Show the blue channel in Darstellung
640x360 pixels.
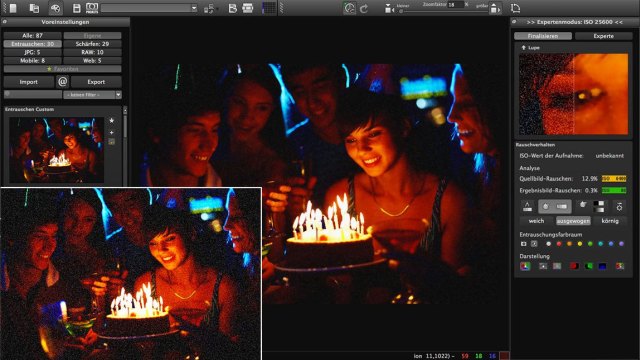602,266
